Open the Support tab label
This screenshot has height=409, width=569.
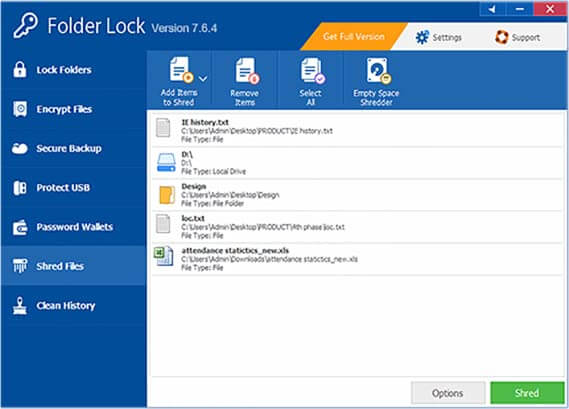[x=526, y=37]
